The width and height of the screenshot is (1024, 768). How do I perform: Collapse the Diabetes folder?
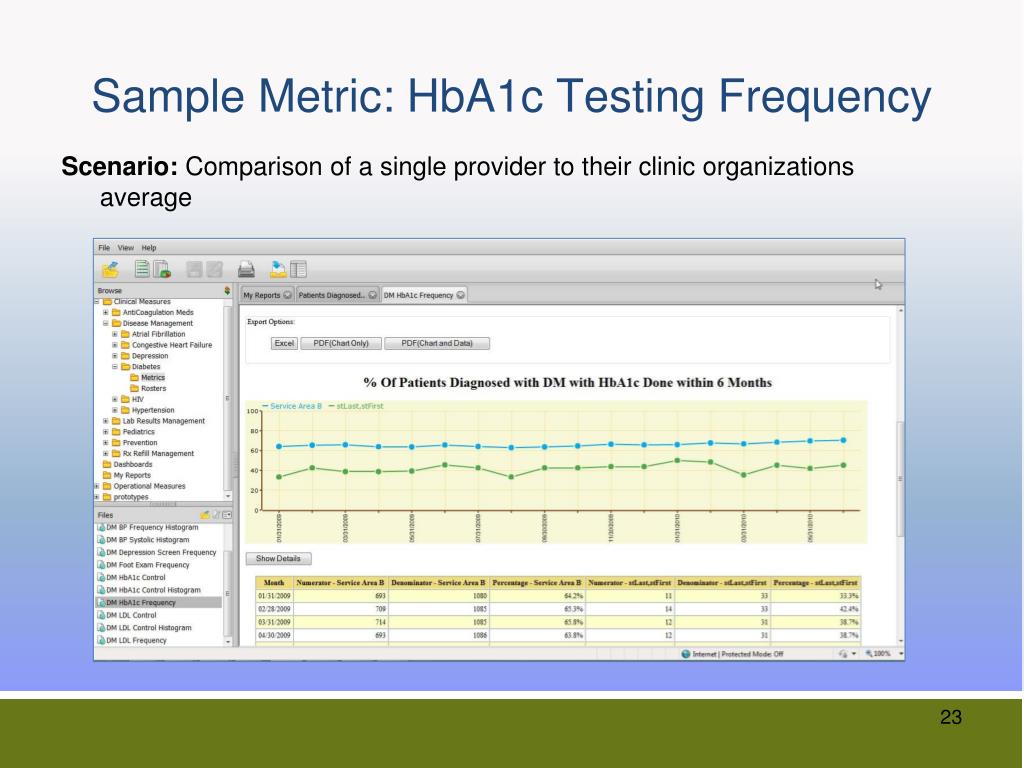coord(115,367)
